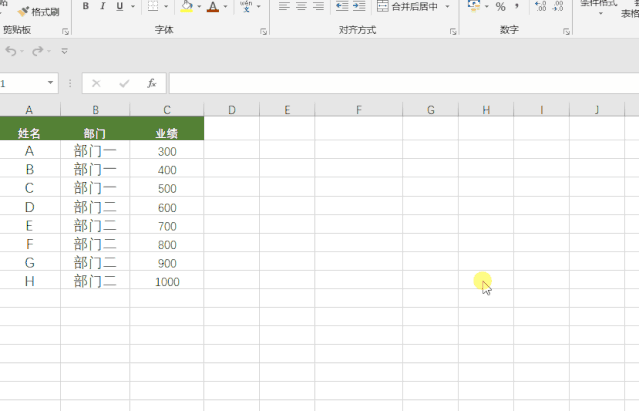Decrease decimal places icon

coord(557,6)
